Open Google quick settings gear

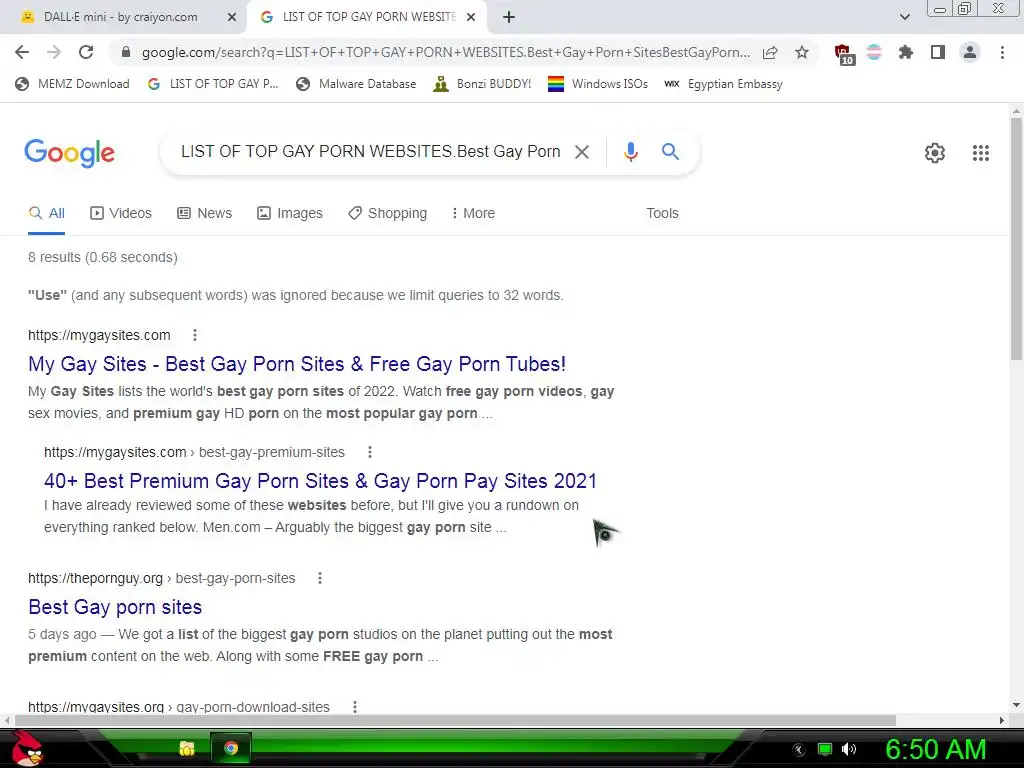coord(935,153)
